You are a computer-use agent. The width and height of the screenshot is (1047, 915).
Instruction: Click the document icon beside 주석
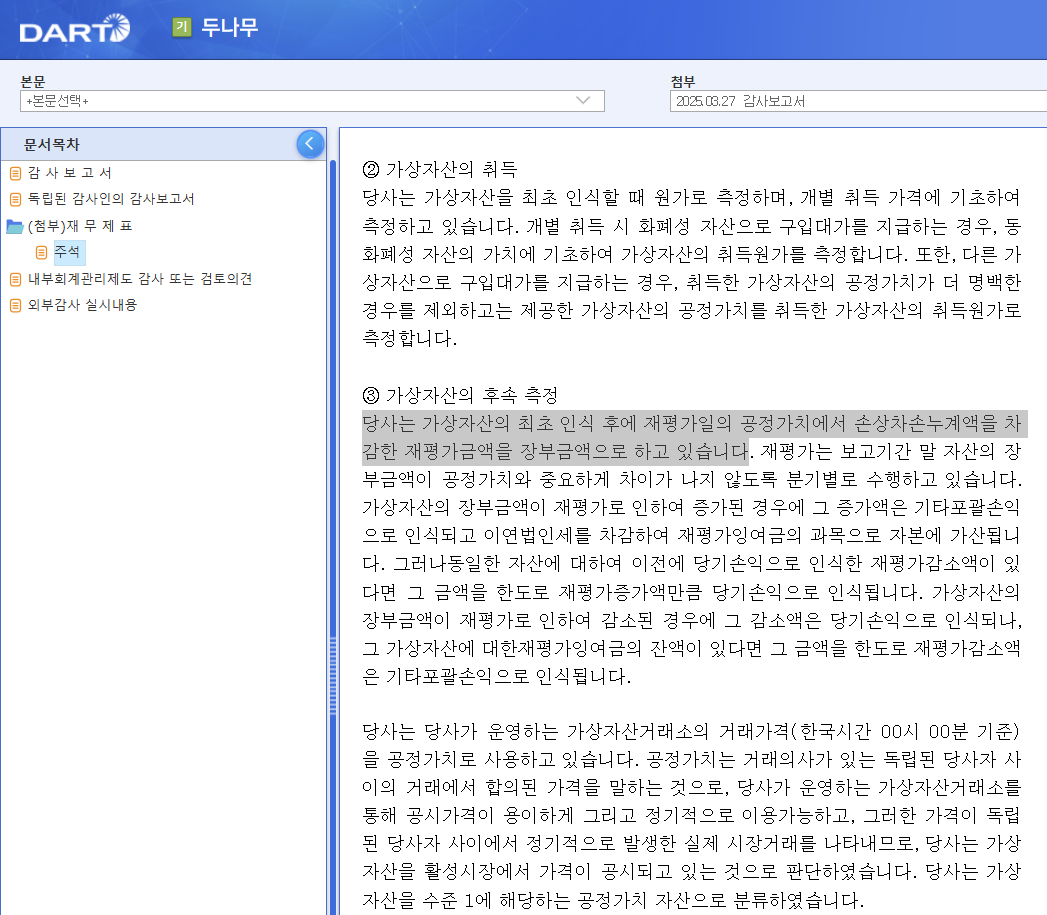(41, 252)
